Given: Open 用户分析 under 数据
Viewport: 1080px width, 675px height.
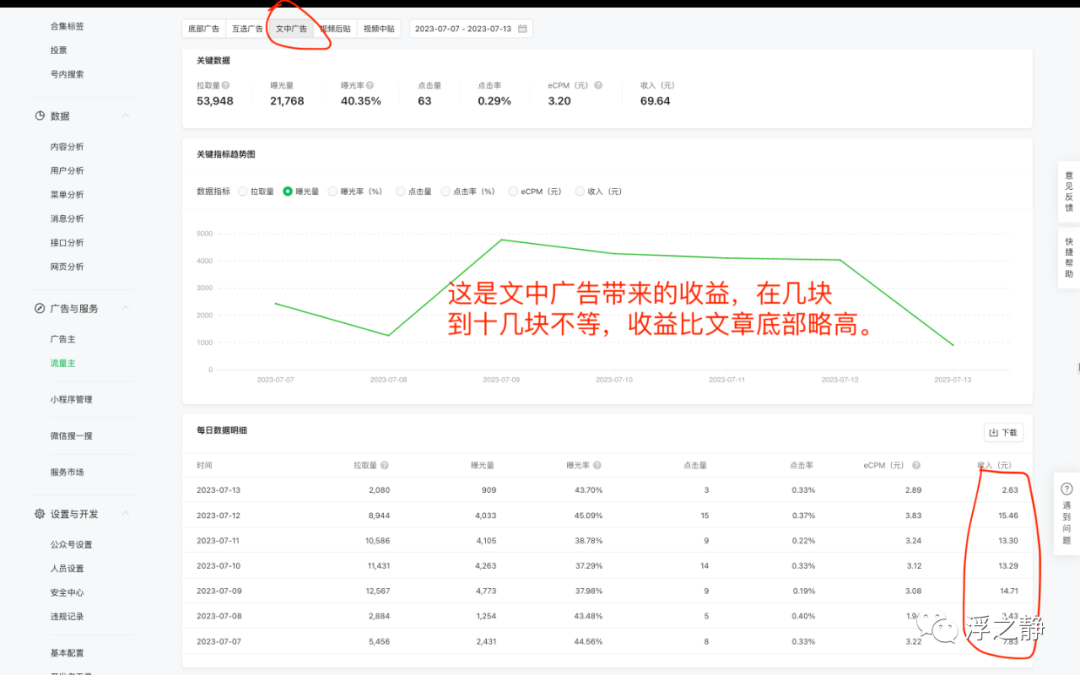Looking at the screenshot, I should point(67,171).
